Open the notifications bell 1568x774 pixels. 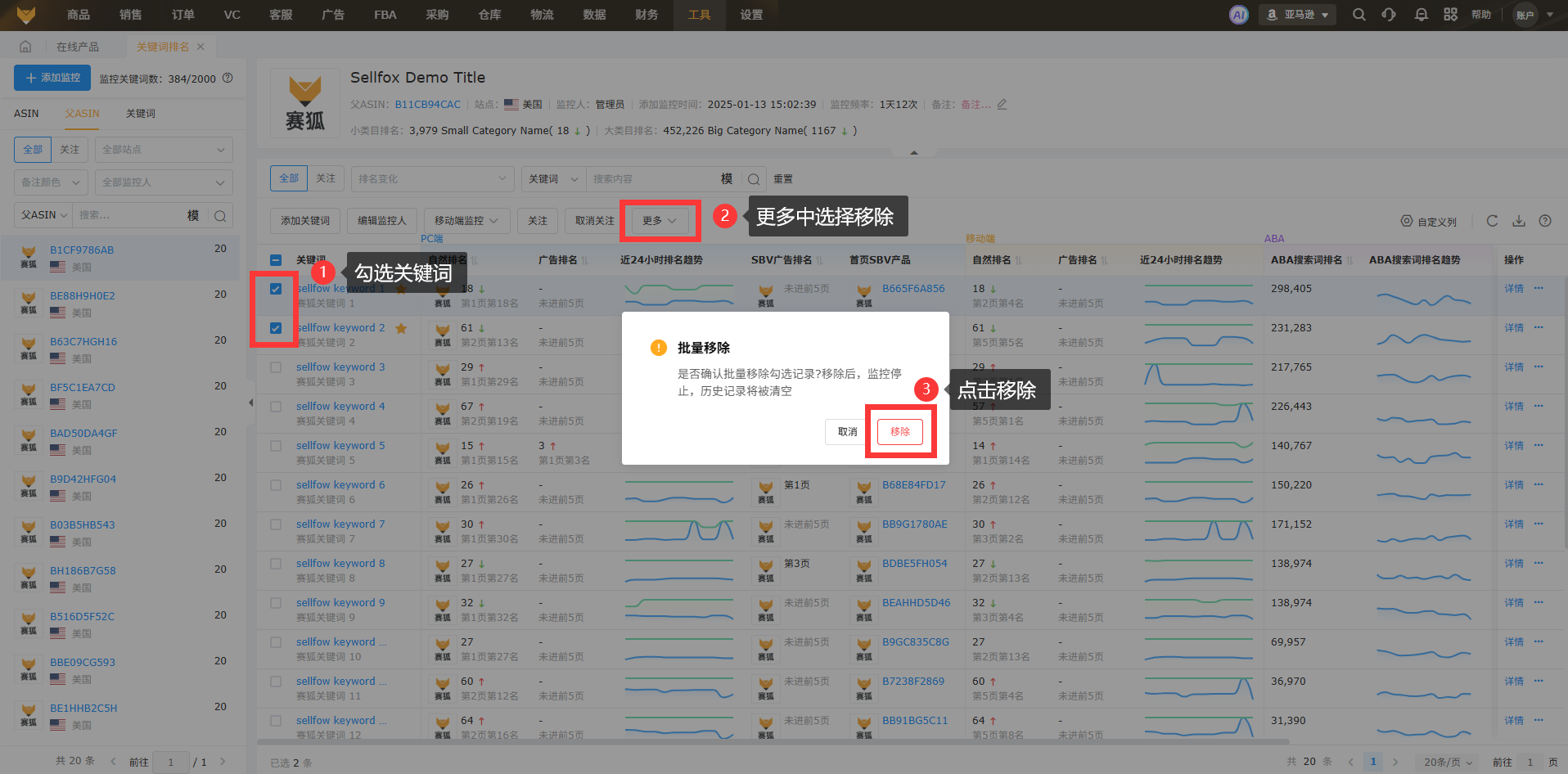pos(1422,15)
